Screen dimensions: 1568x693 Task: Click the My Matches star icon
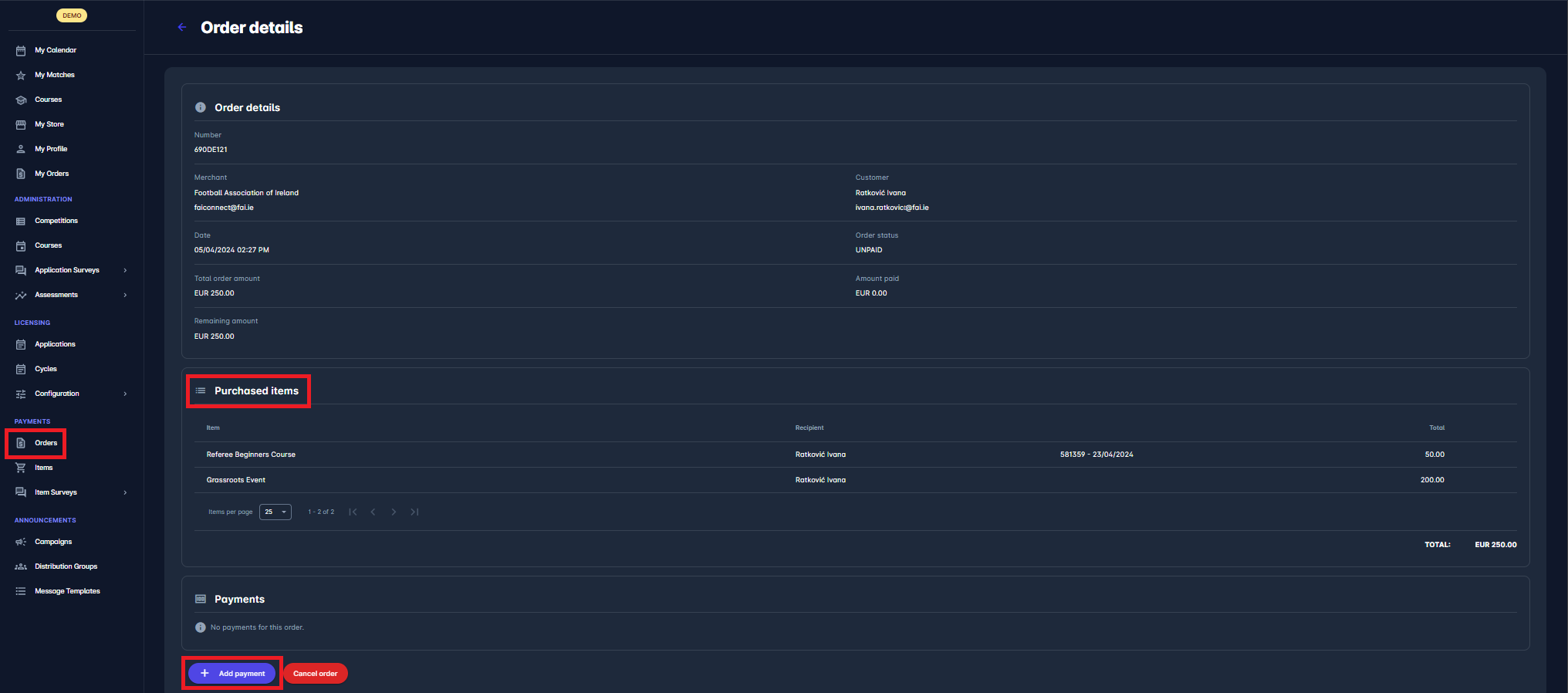pos(21,76)
